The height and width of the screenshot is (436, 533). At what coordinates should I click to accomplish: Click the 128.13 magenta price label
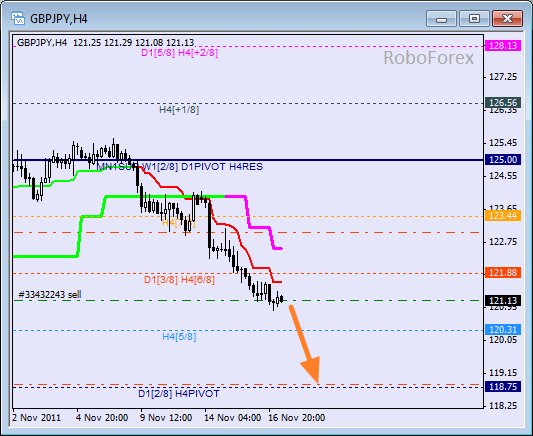pyautogui.click(x=503, y=46)
